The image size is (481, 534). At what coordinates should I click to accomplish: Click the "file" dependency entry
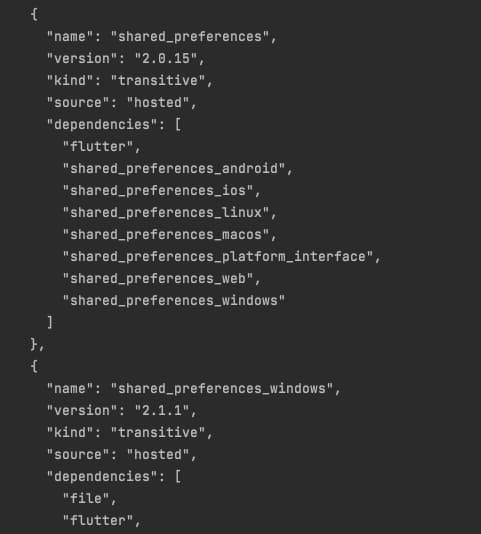pos(86,498)
